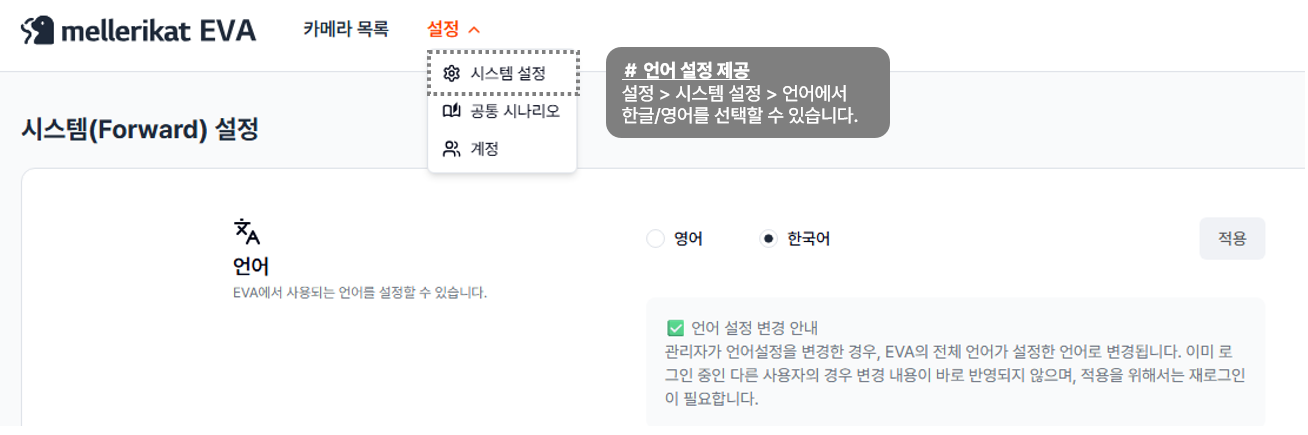
Task: Click the gear icon beside 시스템 설정
Action: (x=451, y=73)
